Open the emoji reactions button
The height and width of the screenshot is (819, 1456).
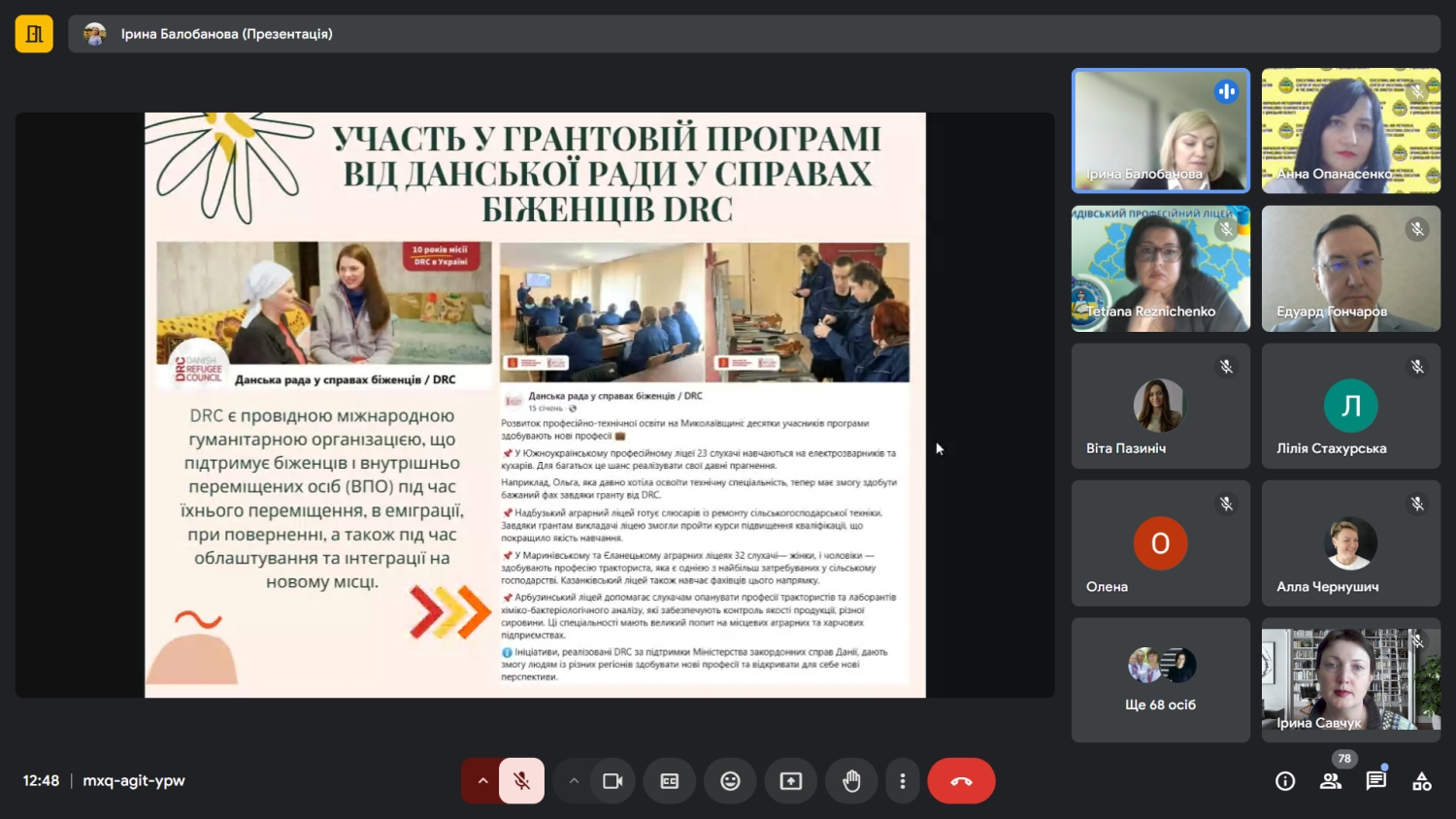(x=730, y=781)
